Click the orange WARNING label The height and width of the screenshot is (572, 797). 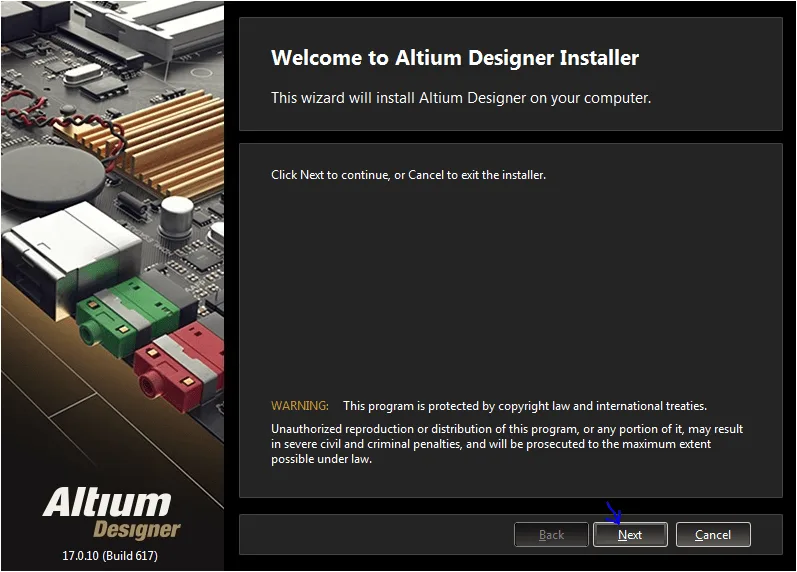(300, 406)
